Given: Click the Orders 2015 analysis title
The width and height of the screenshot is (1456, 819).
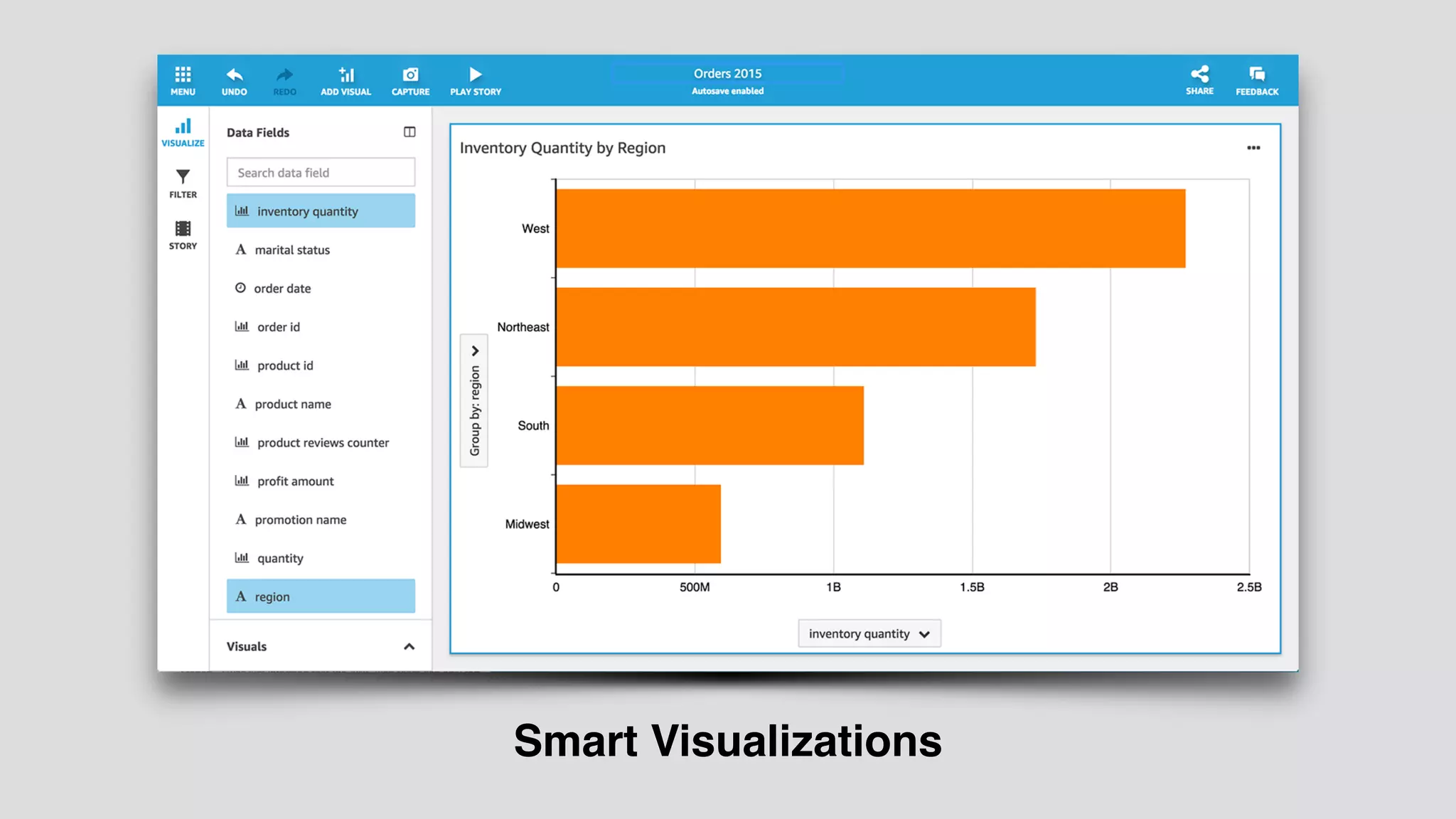Looking at the screenshot, I should click(x=727, y=73).
